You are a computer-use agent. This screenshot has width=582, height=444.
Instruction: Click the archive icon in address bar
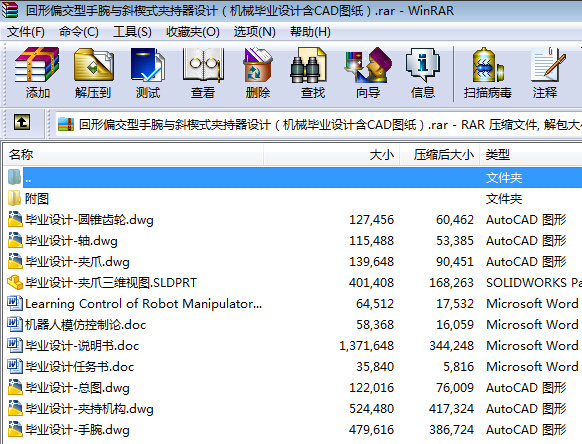[x=66, y=124]
